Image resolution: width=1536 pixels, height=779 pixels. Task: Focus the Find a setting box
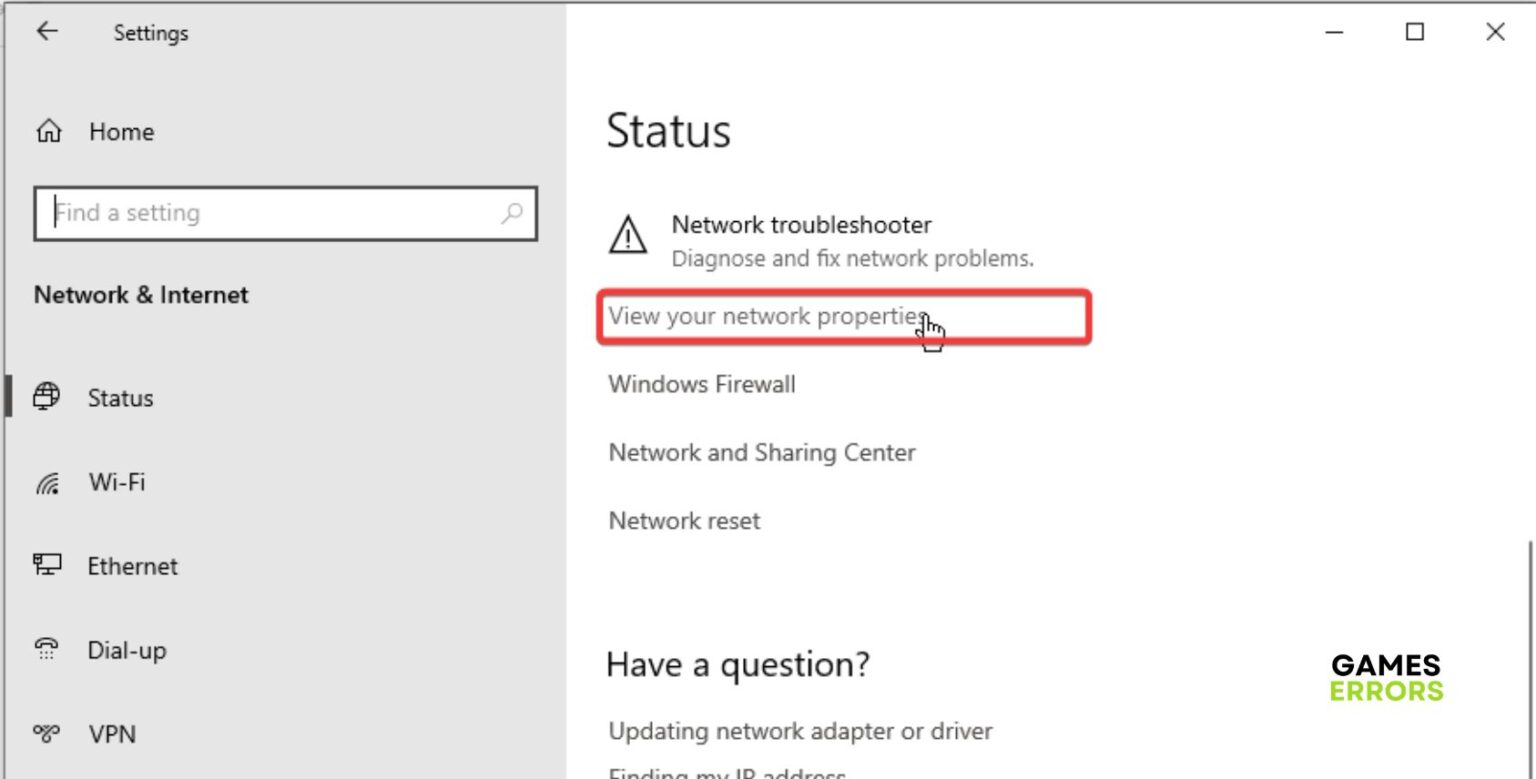(270, 213)
